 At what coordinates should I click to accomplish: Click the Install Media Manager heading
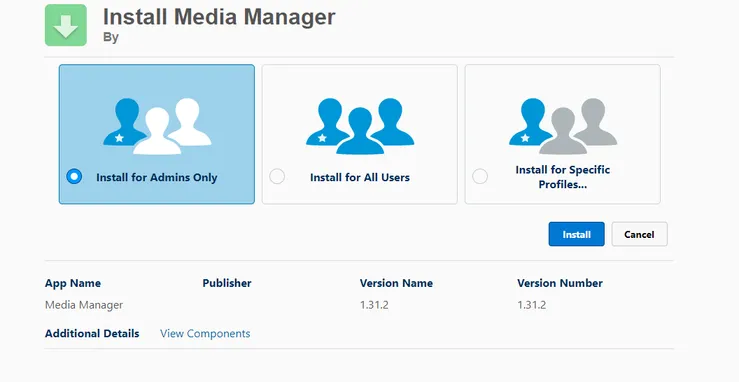(219, 17)
